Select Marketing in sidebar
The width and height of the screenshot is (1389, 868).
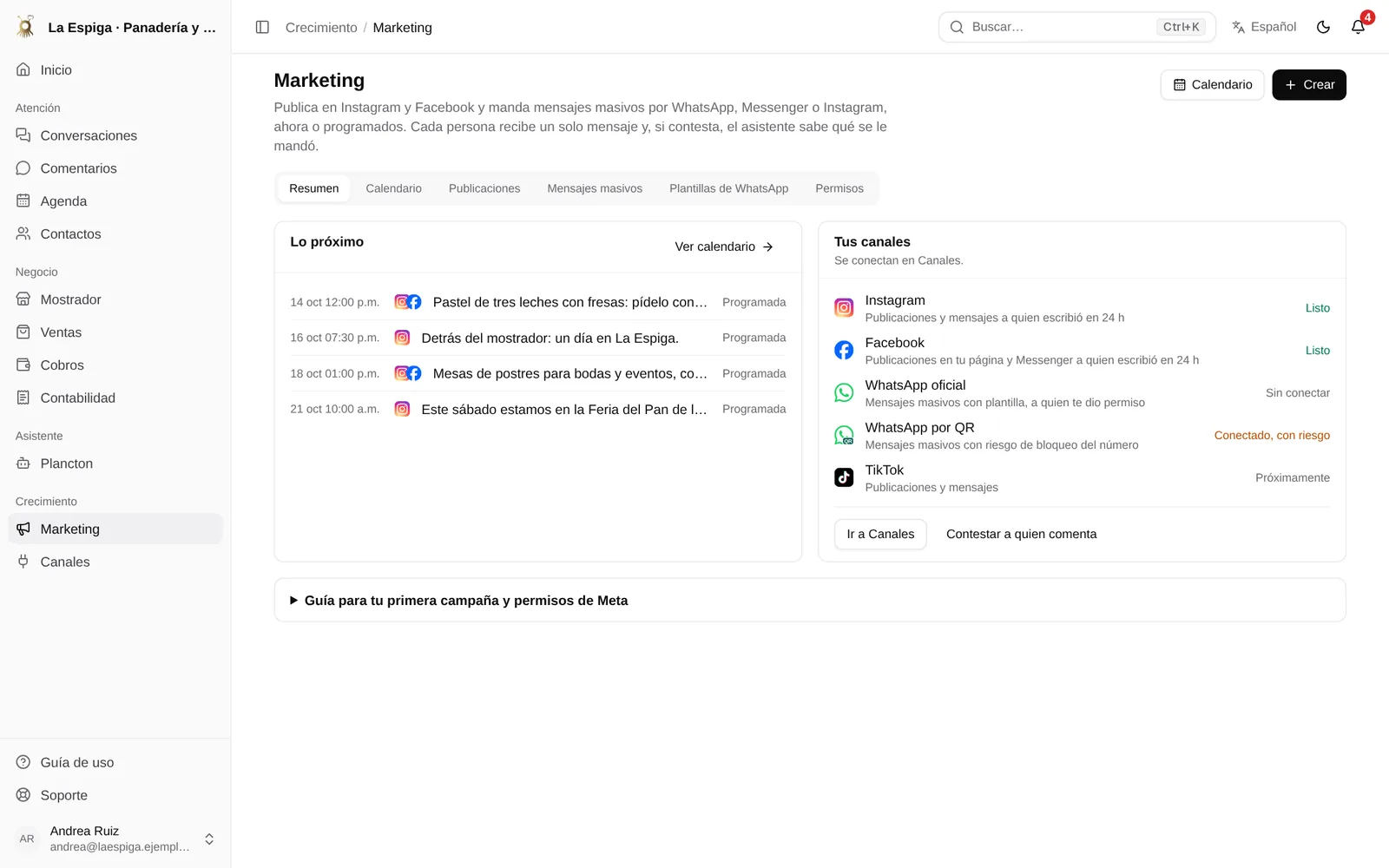(115, 529)
